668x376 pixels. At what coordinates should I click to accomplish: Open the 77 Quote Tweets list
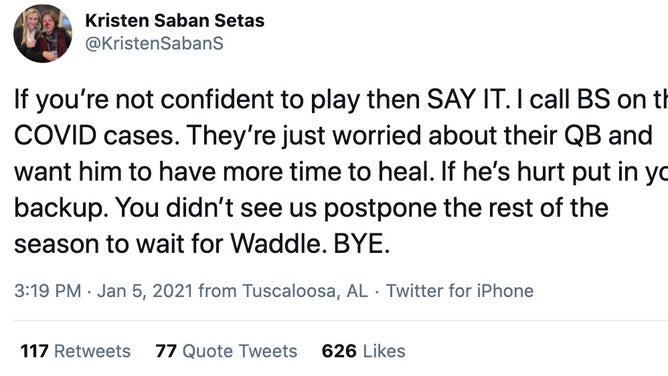pyautogui.click(x=226, y=351)
